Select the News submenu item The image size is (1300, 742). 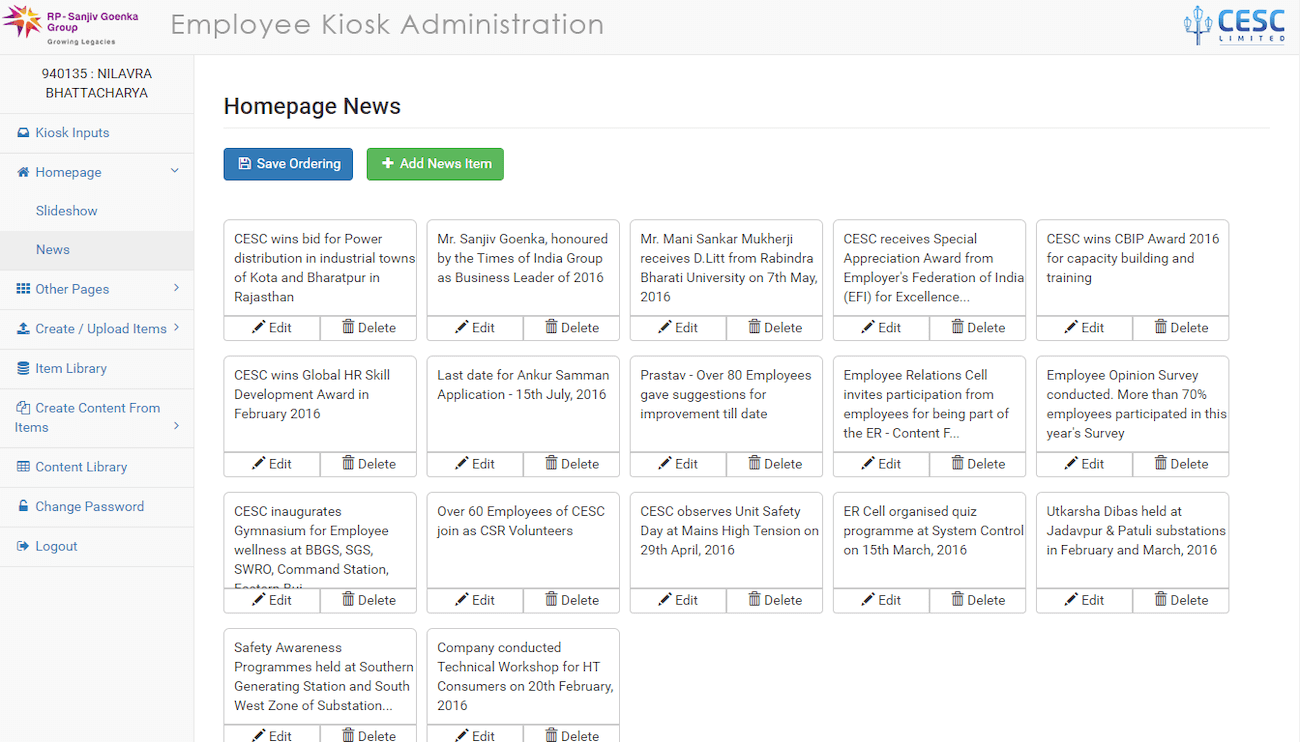[53, 250]
